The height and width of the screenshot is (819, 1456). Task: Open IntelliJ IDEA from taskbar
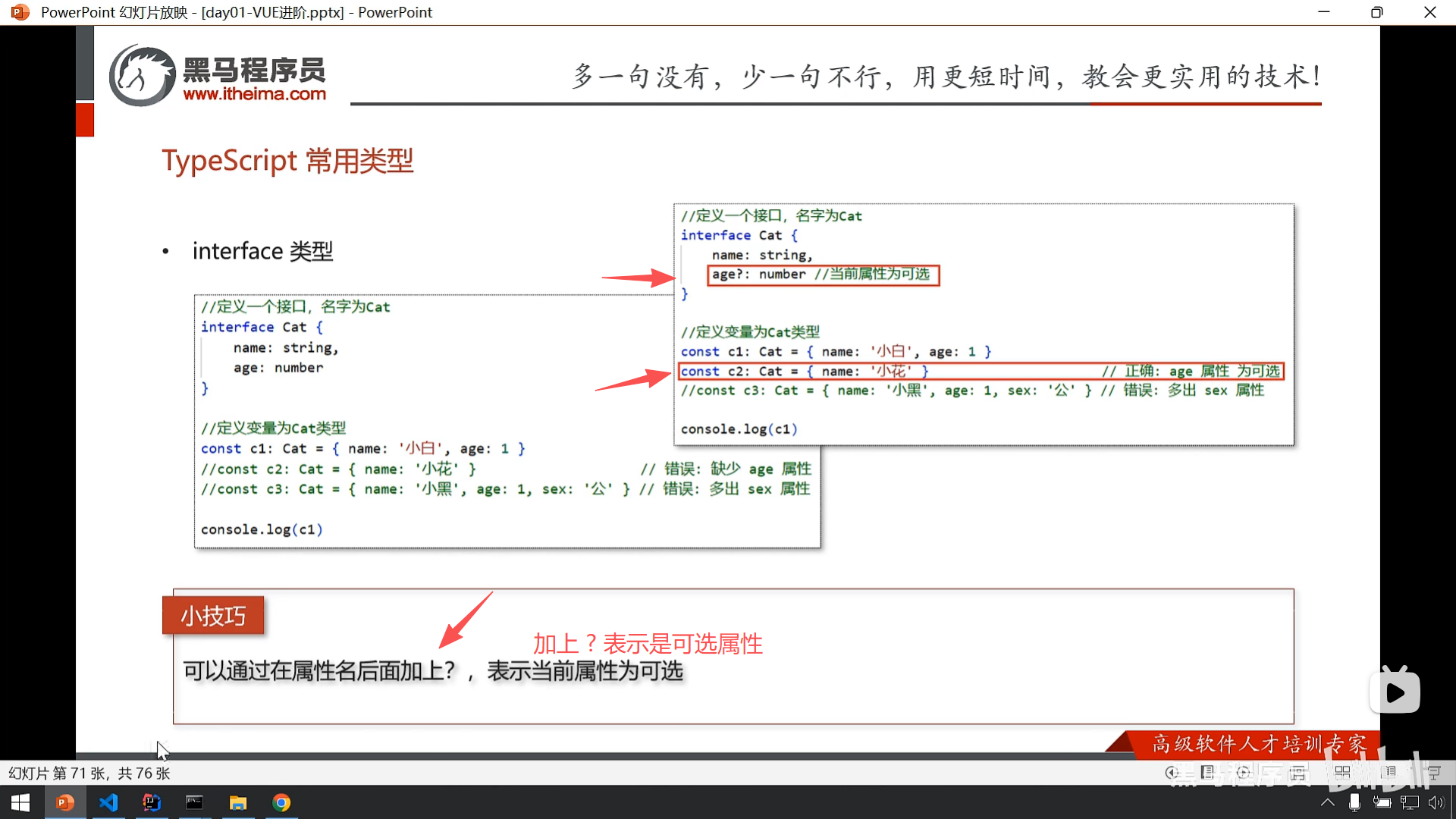[152, 802]
